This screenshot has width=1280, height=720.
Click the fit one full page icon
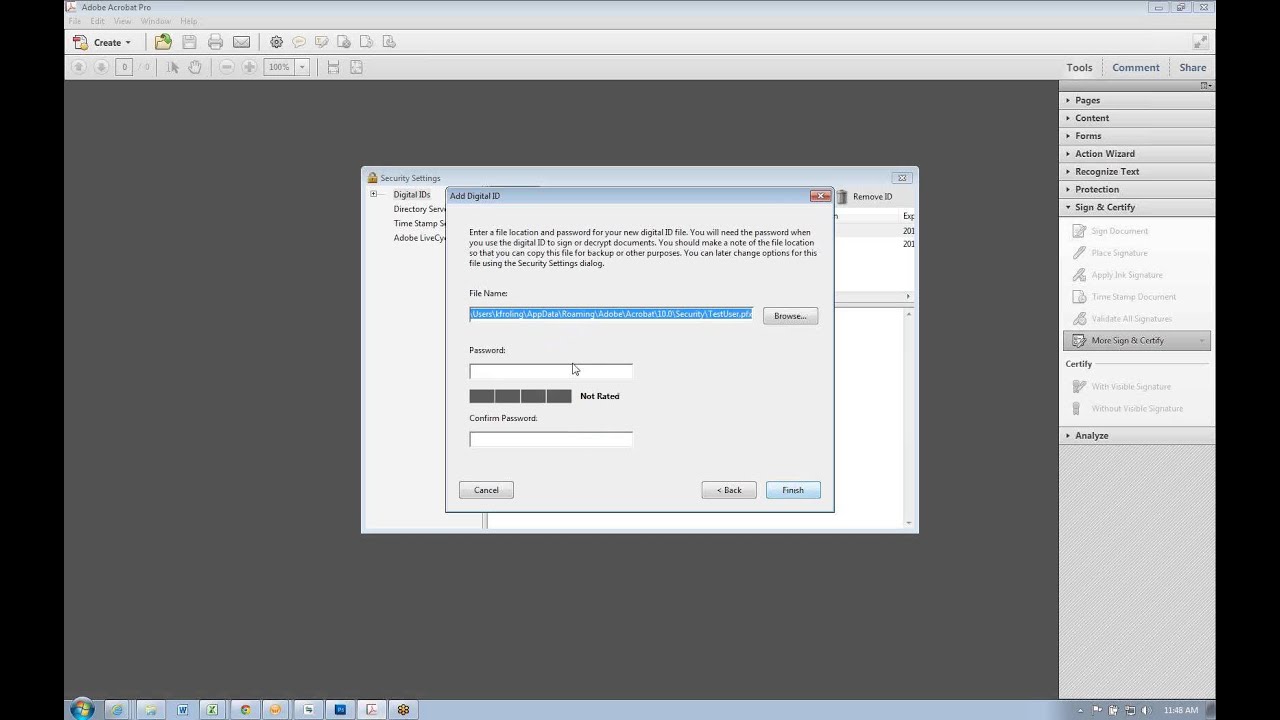356,67
